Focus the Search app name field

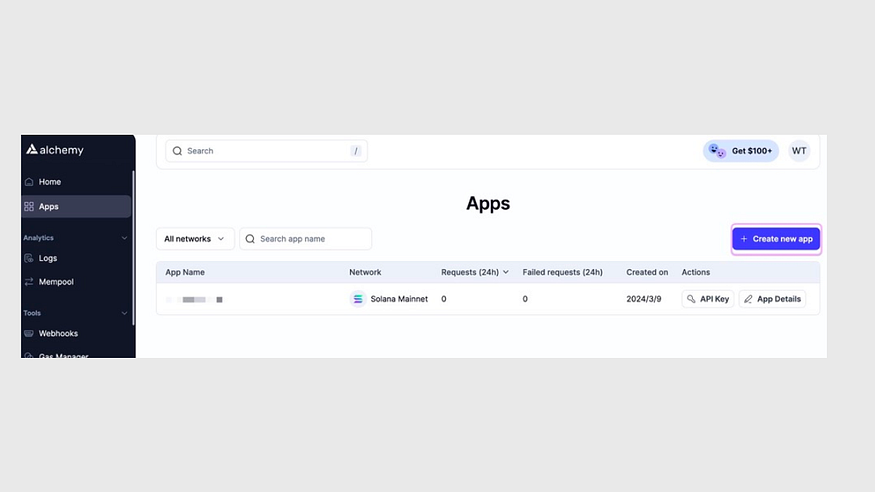pos(306,239)
